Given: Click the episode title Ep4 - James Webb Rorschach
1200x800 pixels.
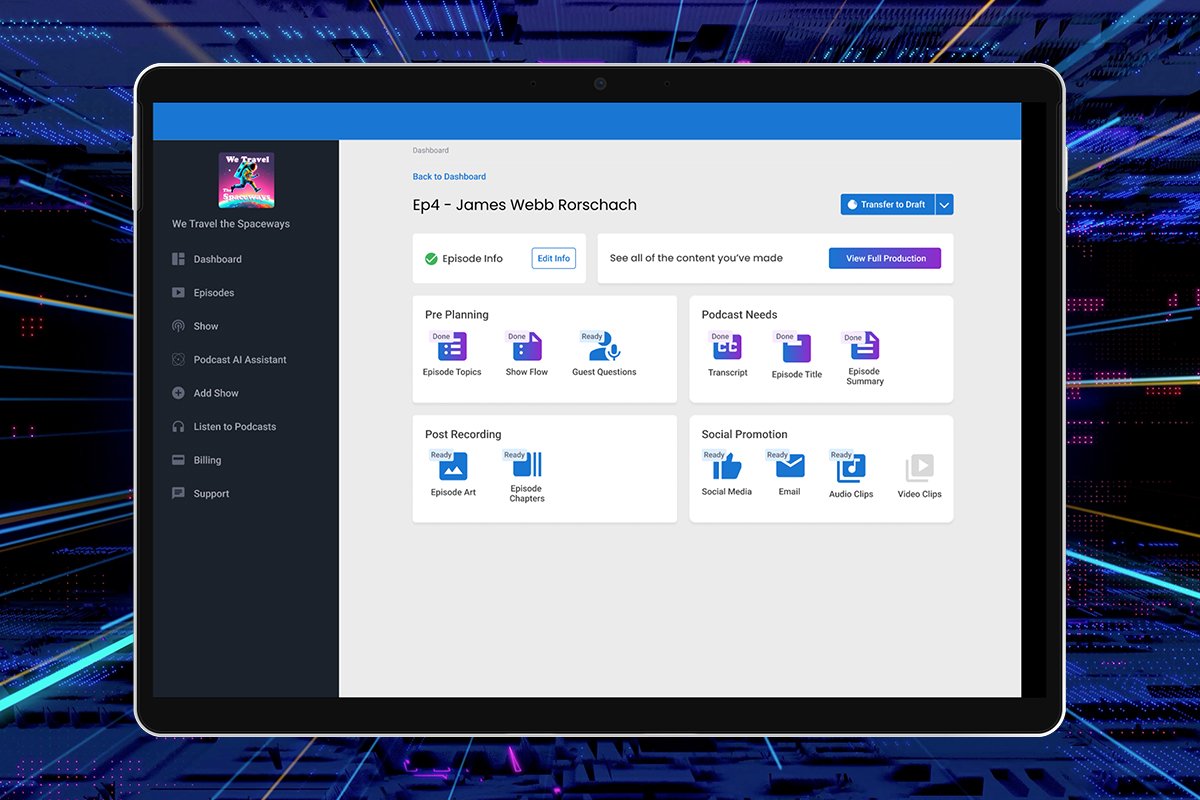Looking at the screenshot, I should click(x=525, y=205).
